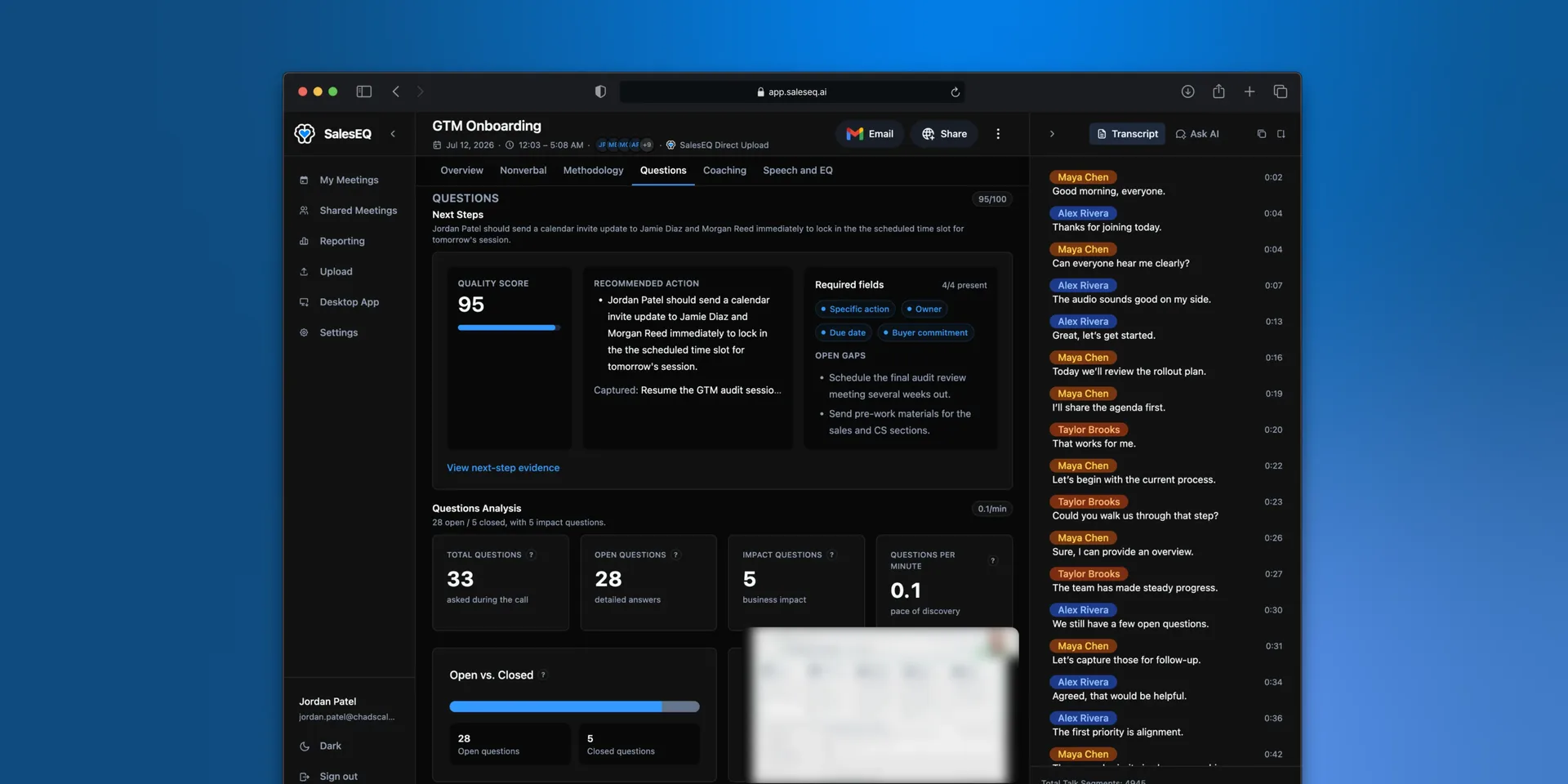Go back with the browser back arrow

click(x=396, y=91)
